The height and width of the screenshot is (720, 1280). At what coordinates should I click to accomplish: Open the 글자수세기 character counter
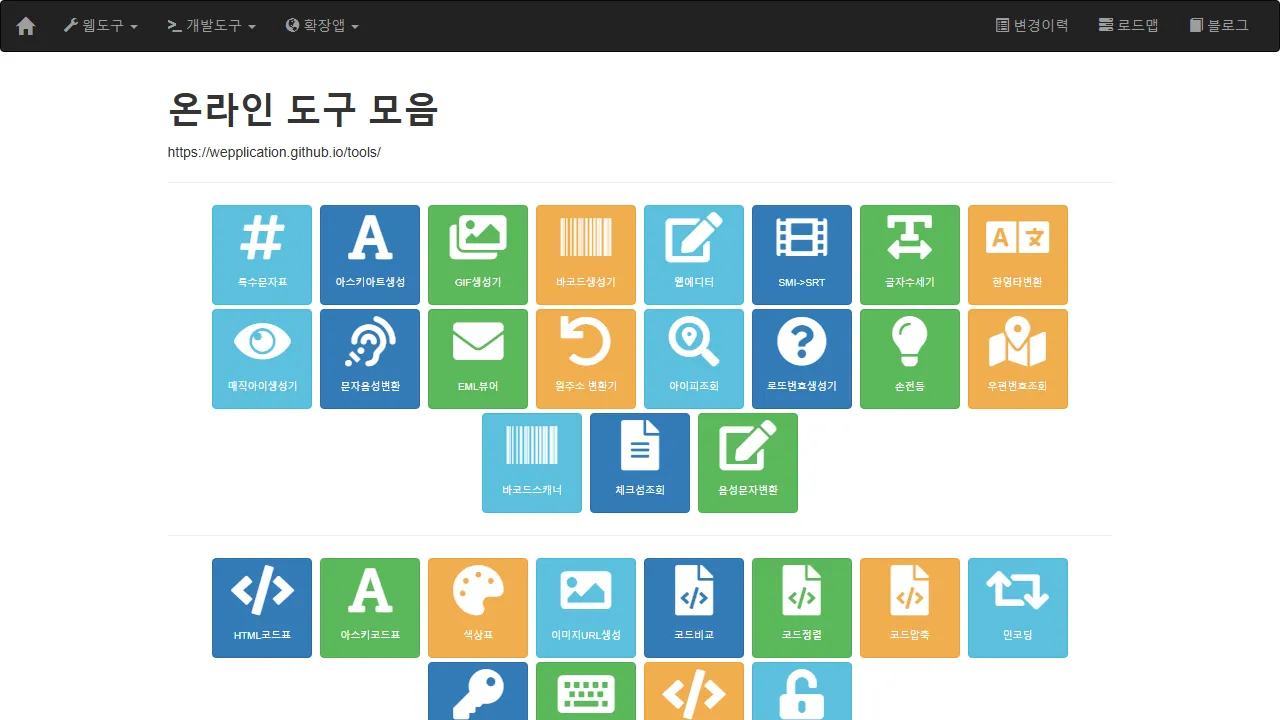point(909,255)
